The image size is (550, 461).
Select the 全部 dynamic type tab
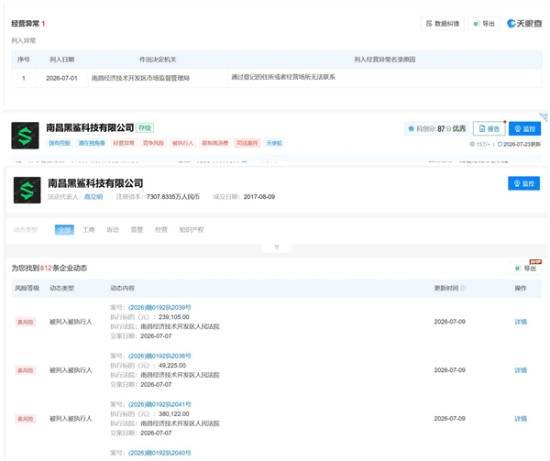[x=65, y=229]
